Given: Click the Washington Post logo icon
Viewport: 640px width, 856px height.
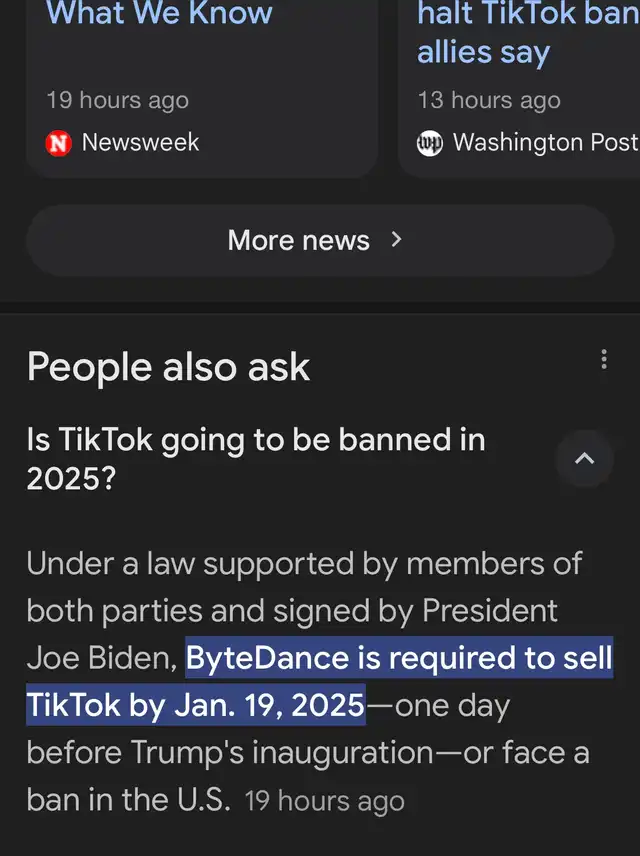Looking at the screenshot, I should point(429,143).
